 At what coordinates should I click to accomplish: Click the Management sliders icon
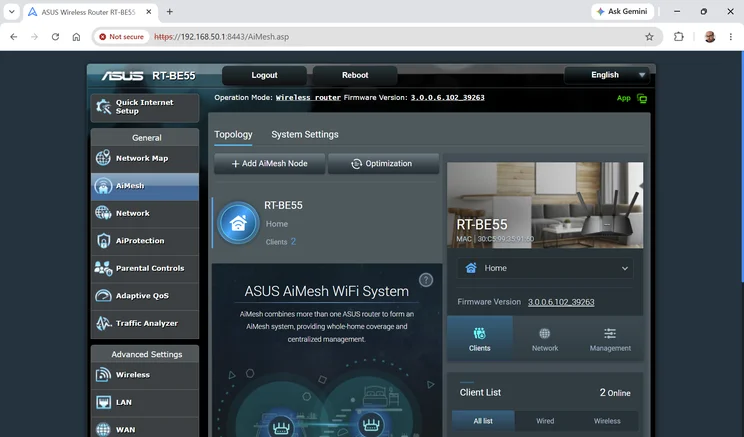[x=610, y=334]
